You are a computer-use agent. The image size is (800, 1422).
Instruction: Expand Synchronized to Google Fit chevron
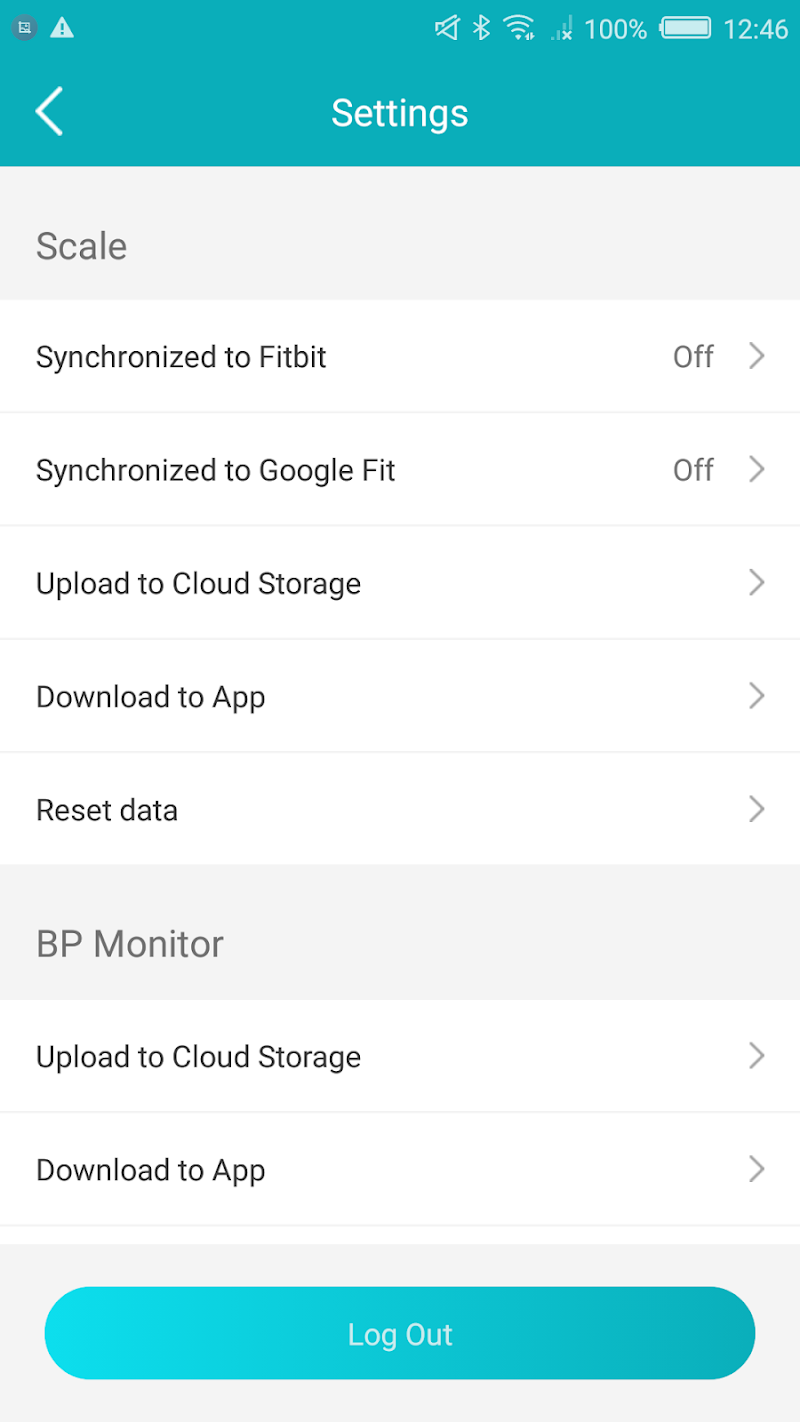pos(757,469)
